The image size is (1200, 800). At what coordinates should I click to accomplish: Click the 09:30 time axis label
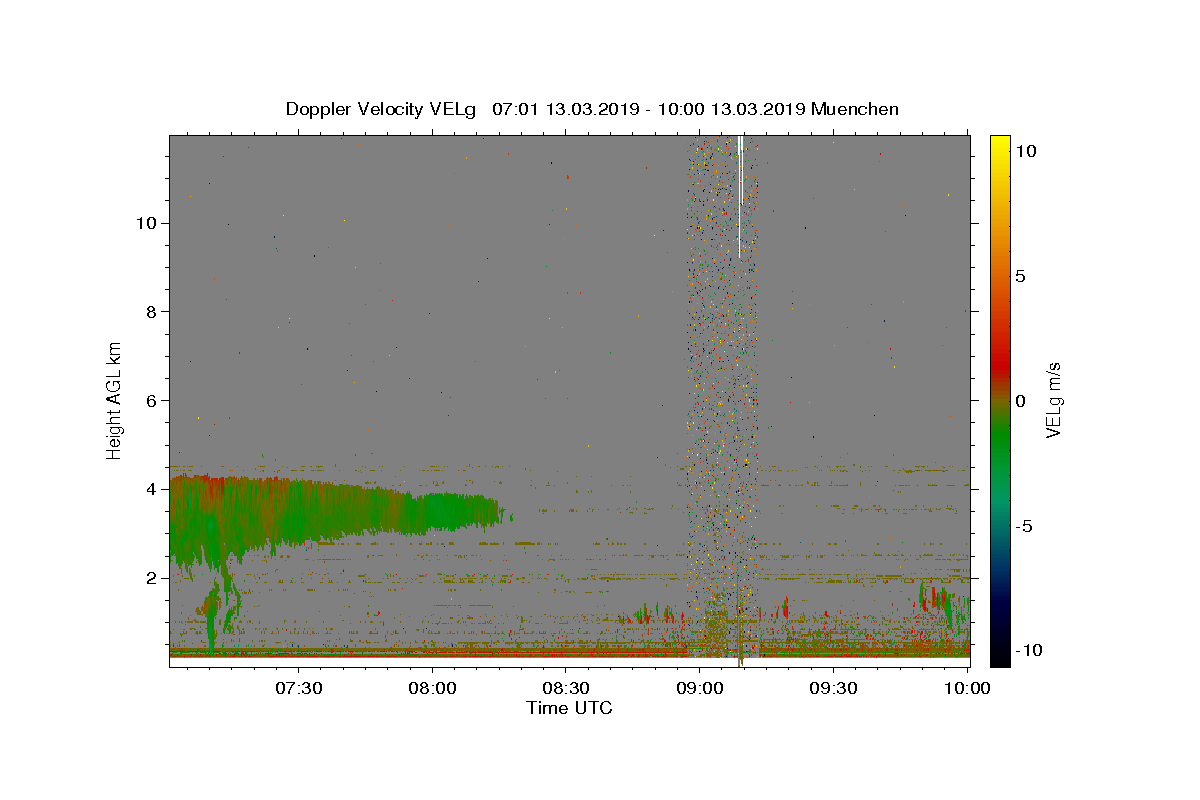(x=833, y=689)
